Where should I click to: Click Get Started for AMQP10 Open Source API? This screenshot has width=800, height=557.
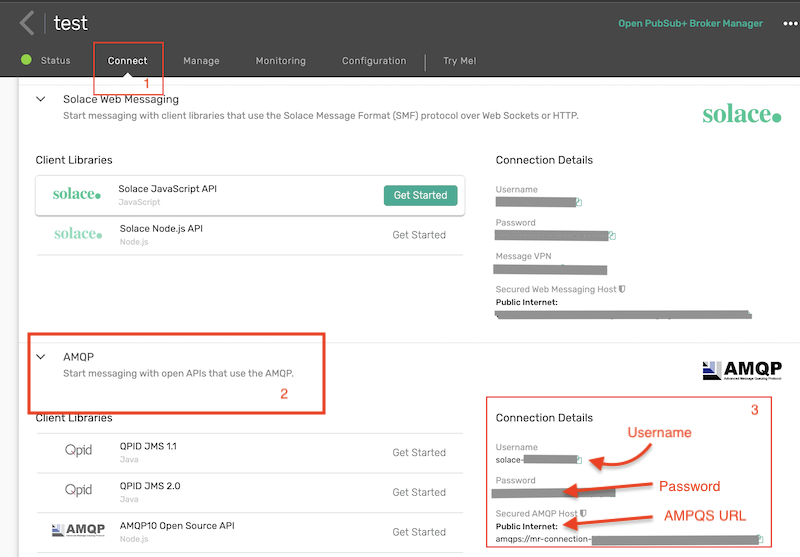[419, 532]
